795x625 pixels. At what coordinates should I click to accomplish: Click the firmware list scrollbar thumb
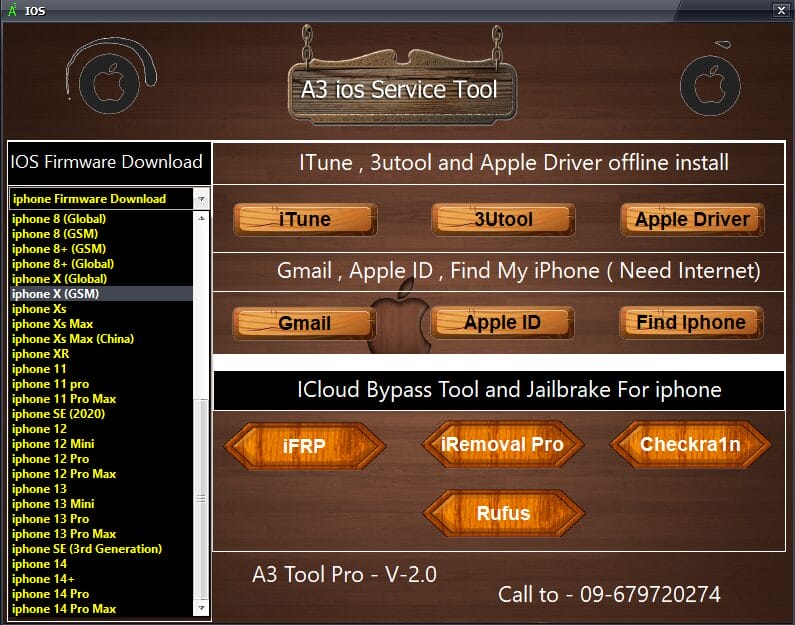click(x=202, y=499)
